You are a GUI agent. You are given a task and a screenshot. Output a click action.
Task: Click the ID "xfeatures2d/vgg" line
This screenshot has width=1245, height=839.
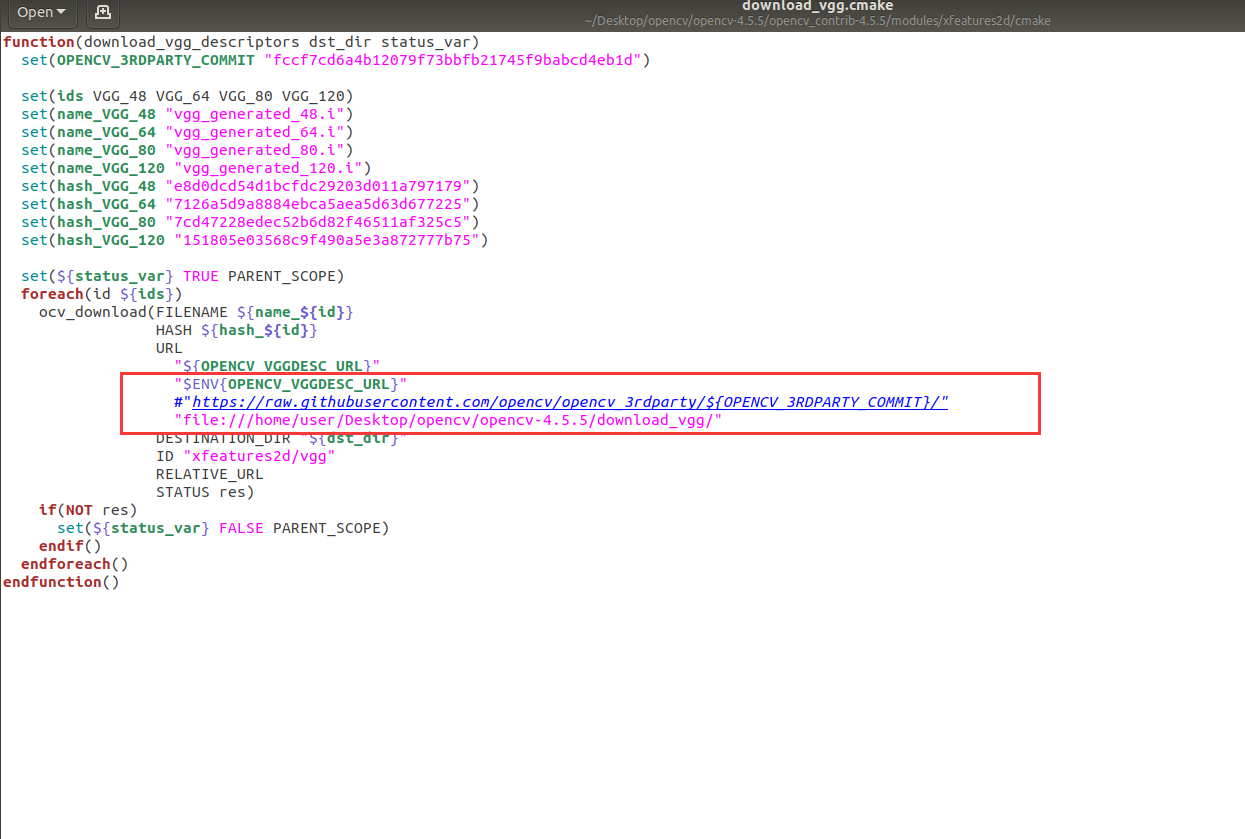(x=246, y=456)
